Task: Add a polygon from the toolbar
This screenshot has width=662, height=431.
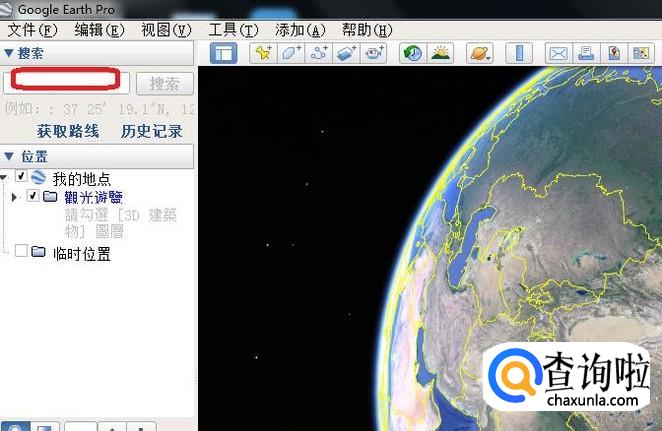Action: click(x=291, y=54)
